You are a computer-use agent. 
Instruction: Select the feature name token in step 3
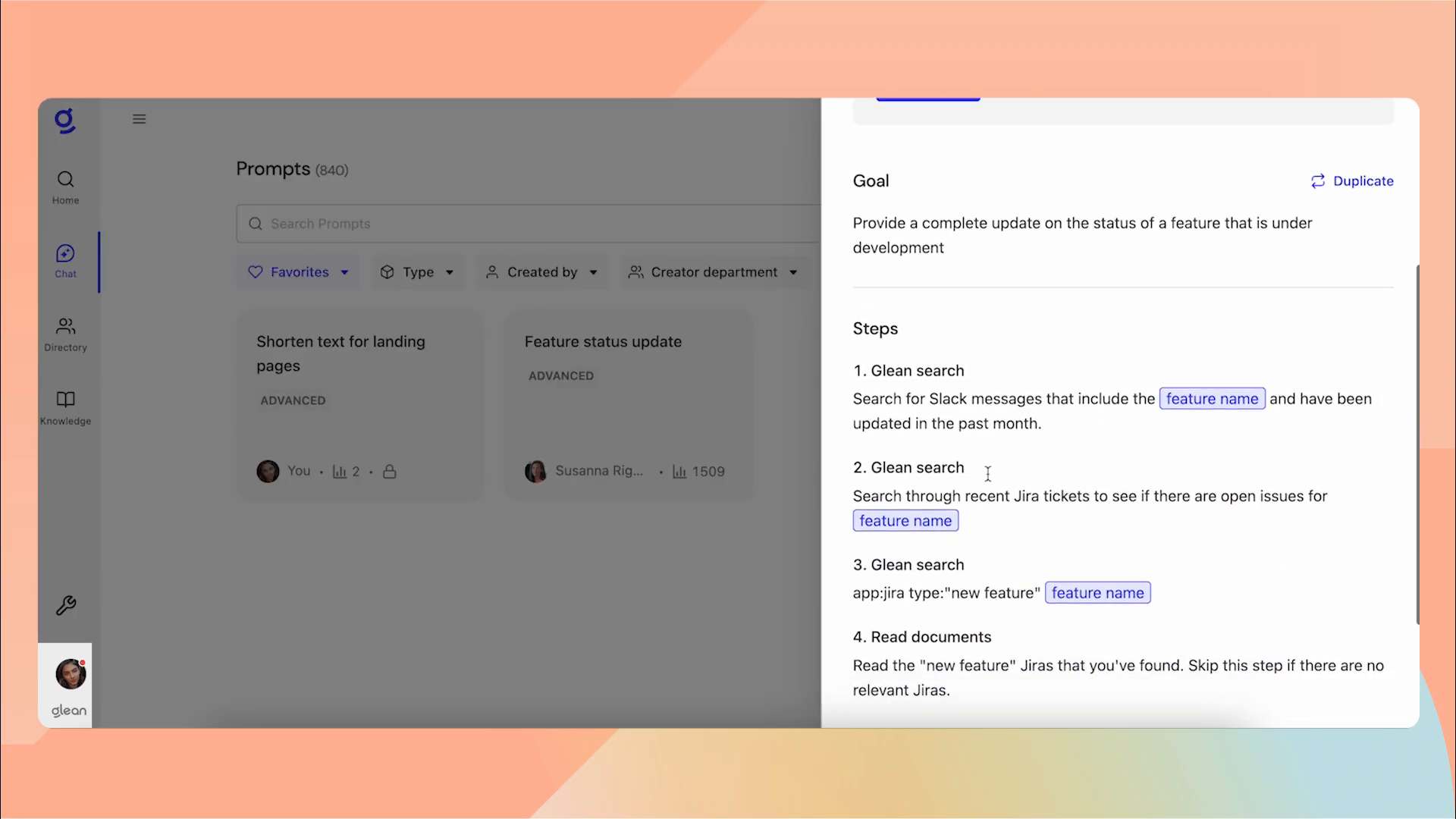click(x=1098, y=592)
